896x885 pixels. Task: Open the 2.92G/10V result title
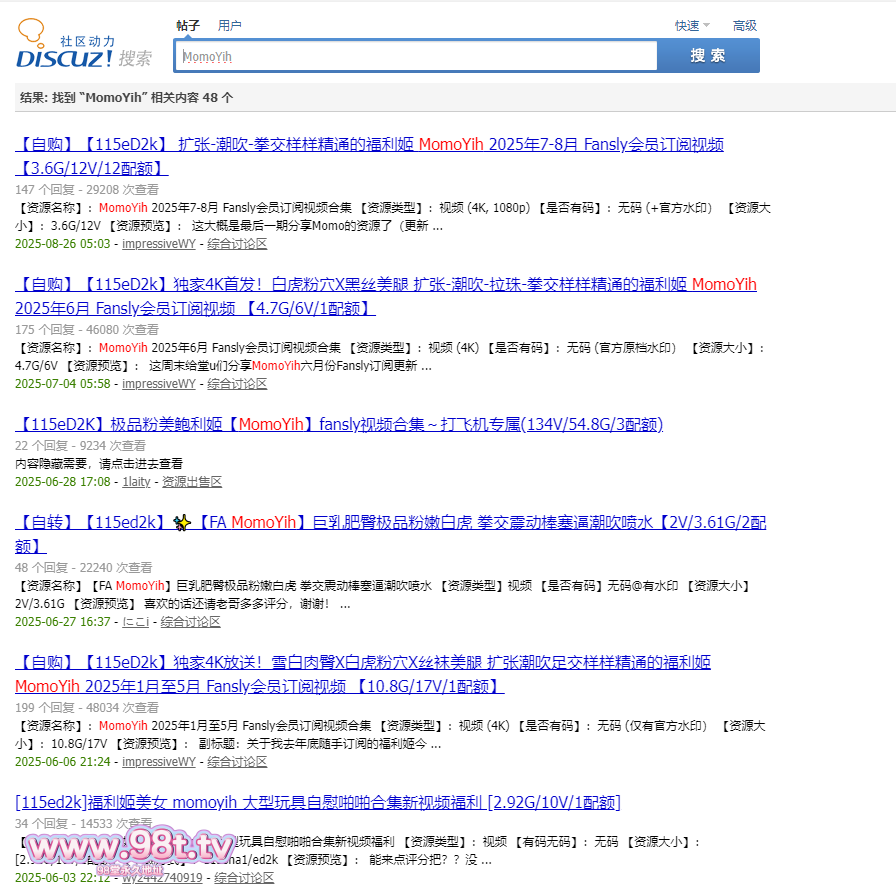(x=318, y=803)
